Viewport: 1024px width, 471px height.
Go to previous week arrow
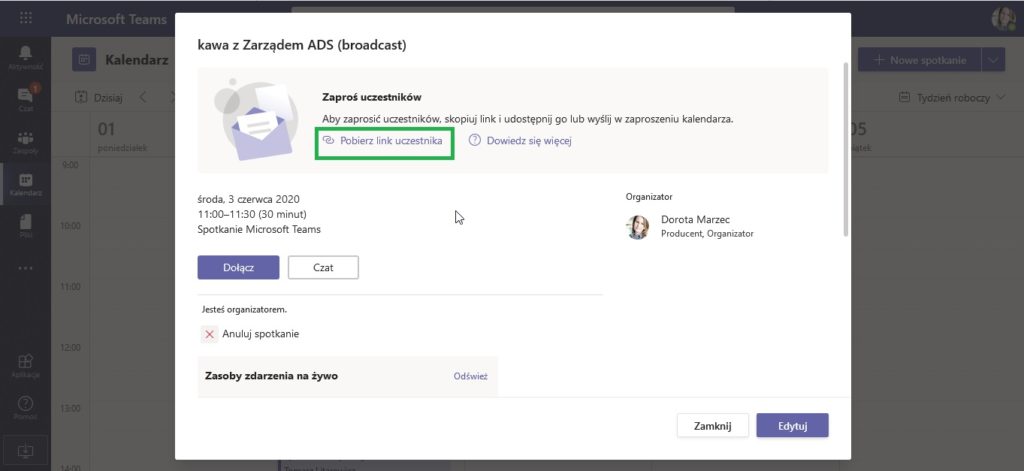click(x=143, y=97)
